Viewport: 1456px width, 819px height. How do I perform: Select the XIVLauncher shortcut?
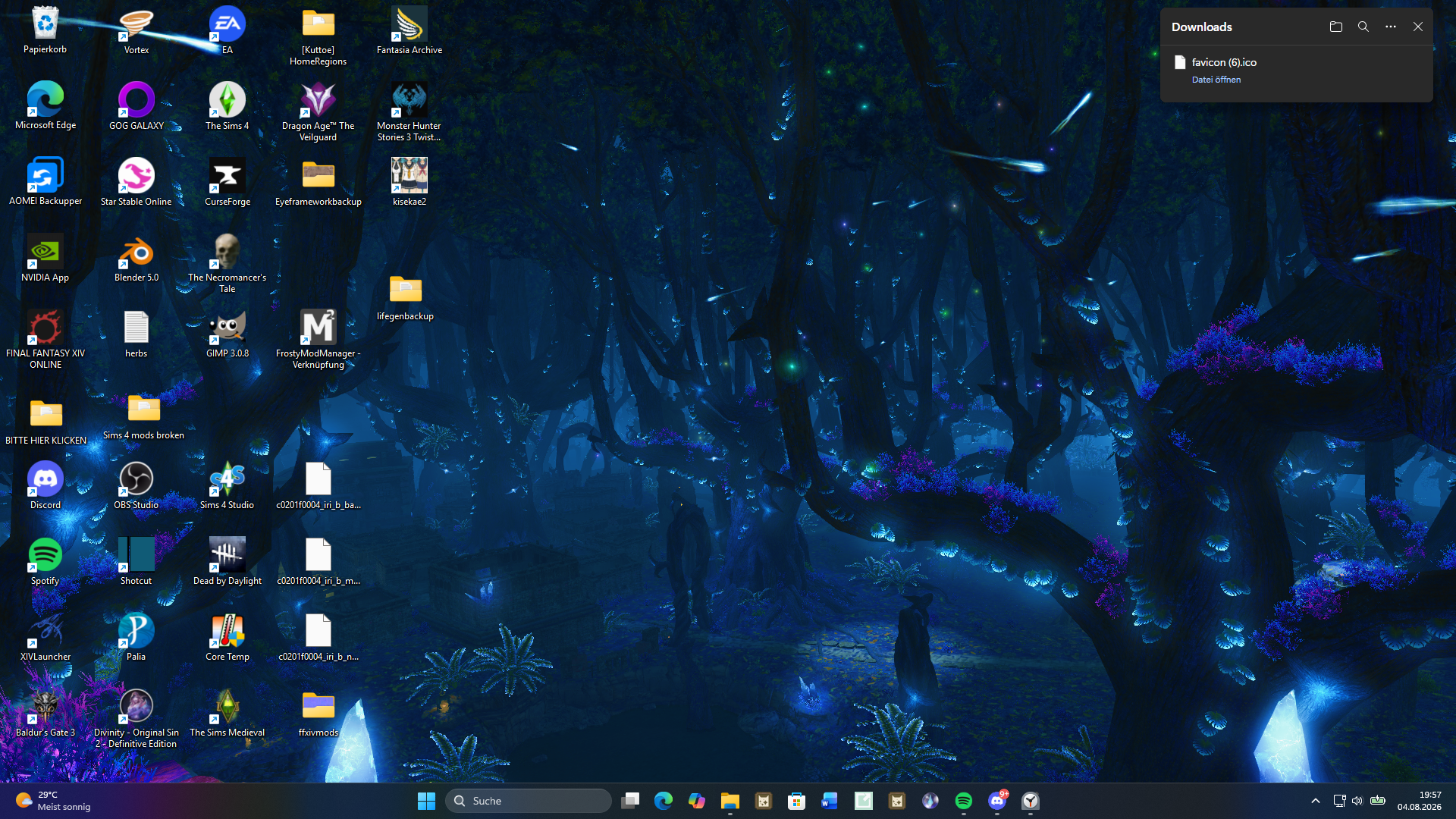click(x=45, y=637)
